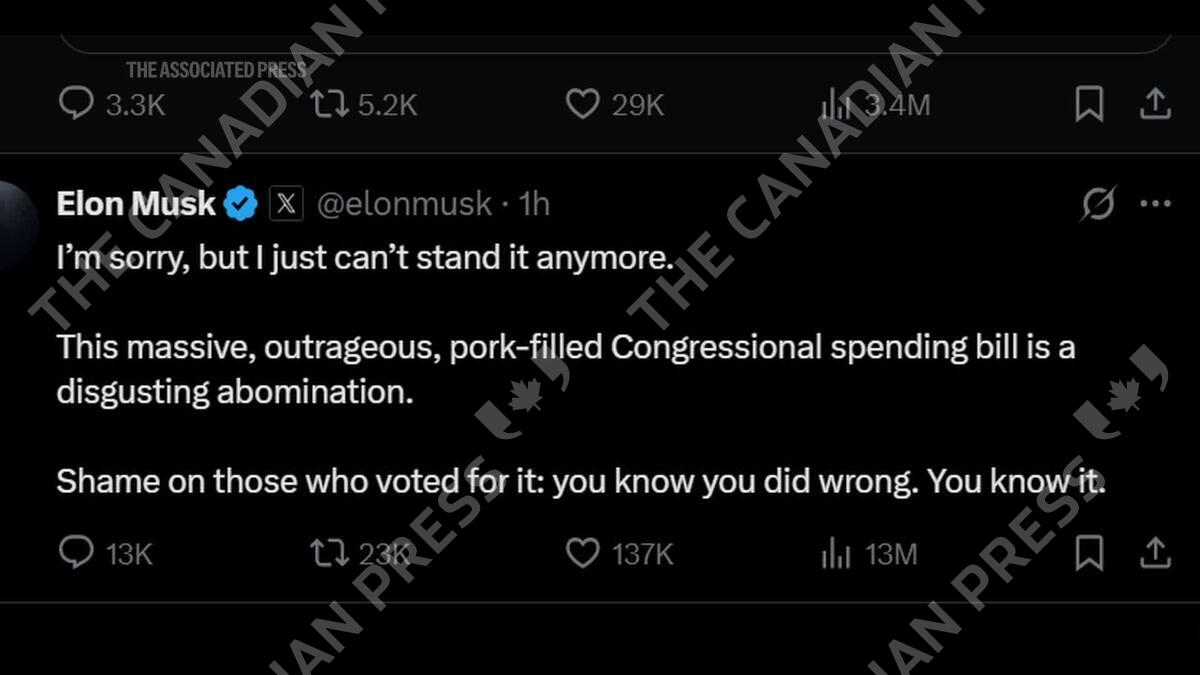
Task: Reply to the top post with 3.3K replies
Action: pos(77,104)
